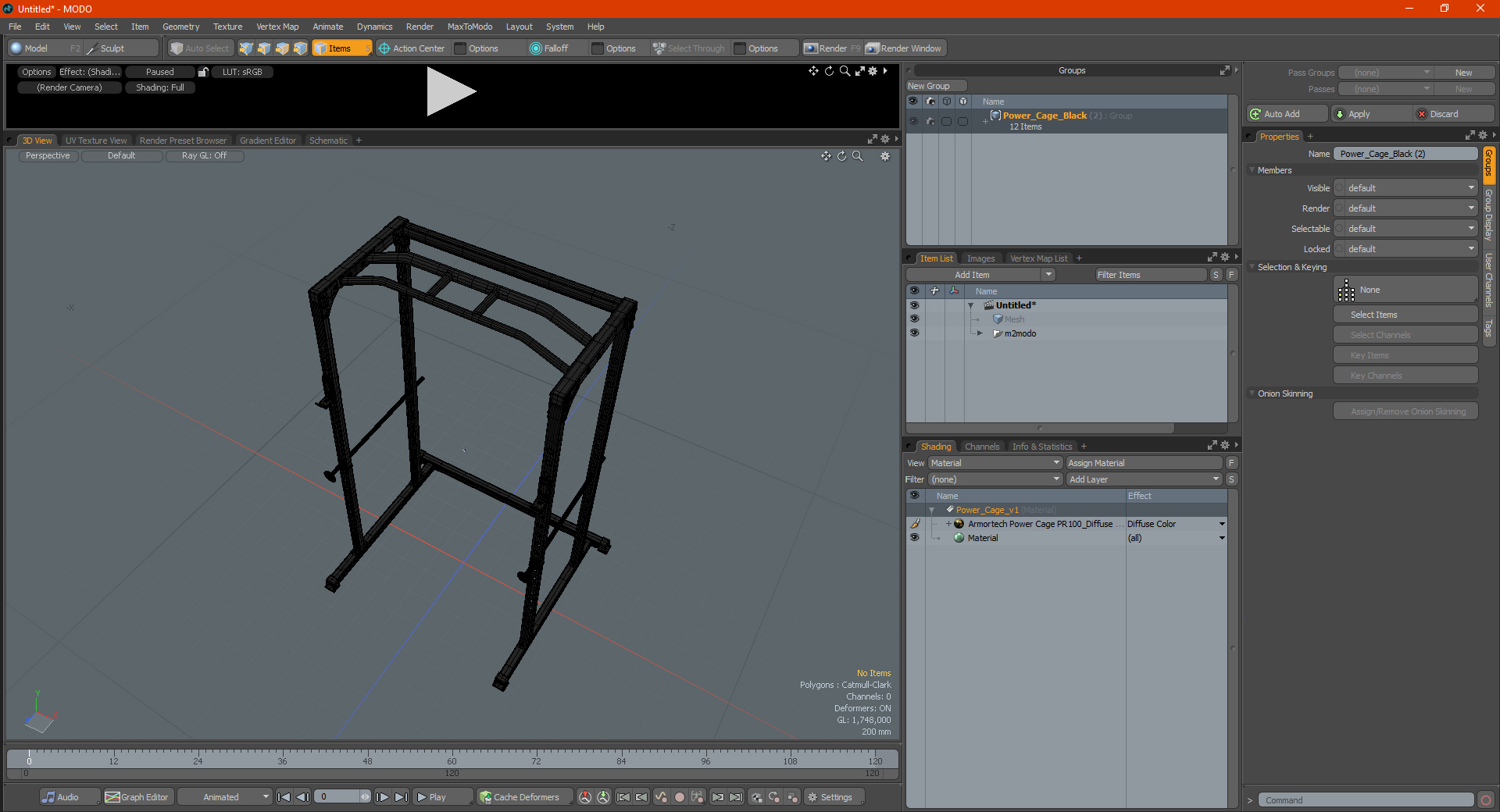Click the Apply button
The width and height of the screenshot is (1500, 812).
tap(1371, 114)
